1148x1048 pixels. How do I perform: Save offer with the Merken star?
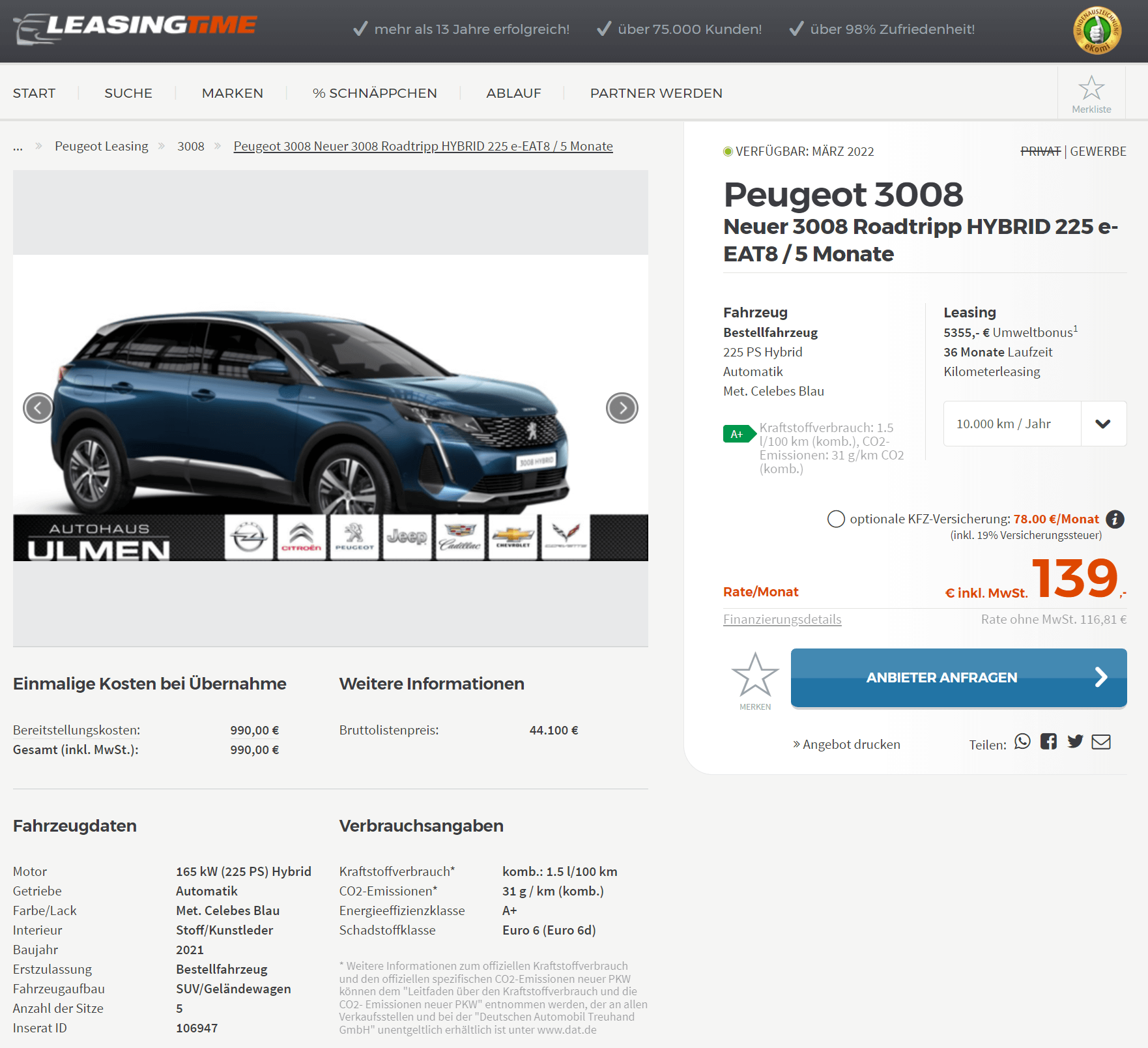(x=755, y=675)
